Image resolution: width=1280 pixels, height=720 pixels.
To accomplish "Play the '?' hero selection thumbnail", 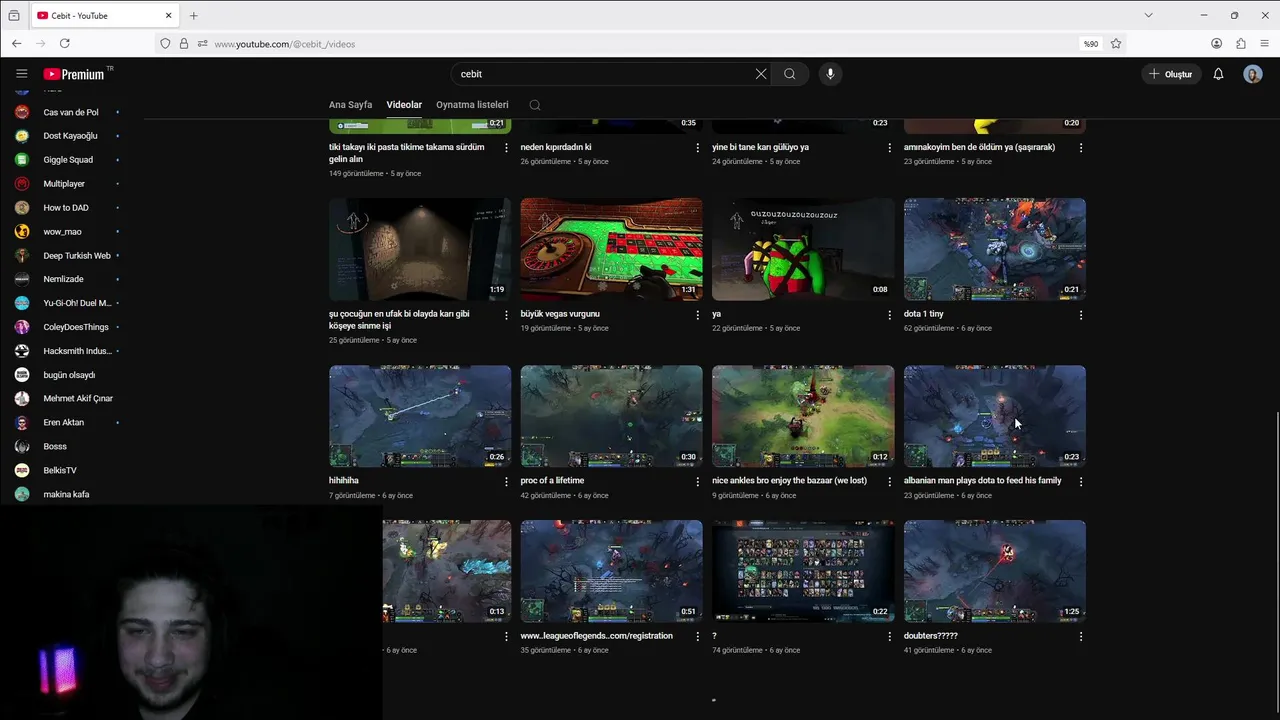I will 803,571.
